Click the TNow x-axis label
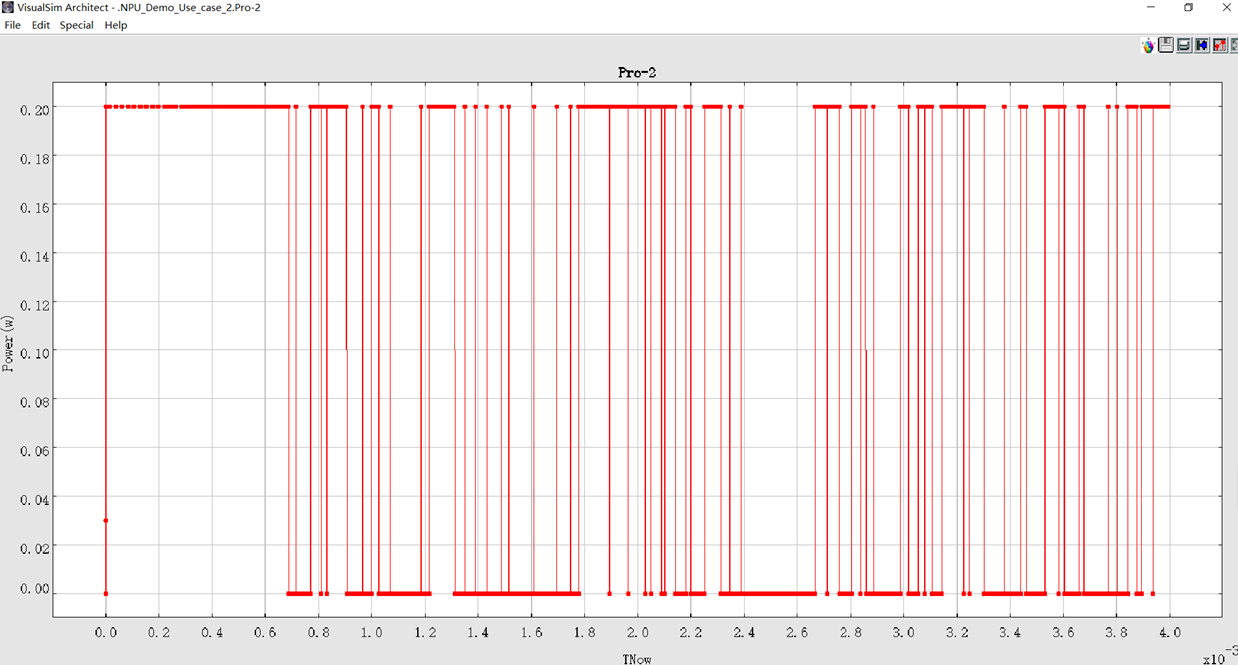This screenshot has height=665, width=1238. point(637,659)
